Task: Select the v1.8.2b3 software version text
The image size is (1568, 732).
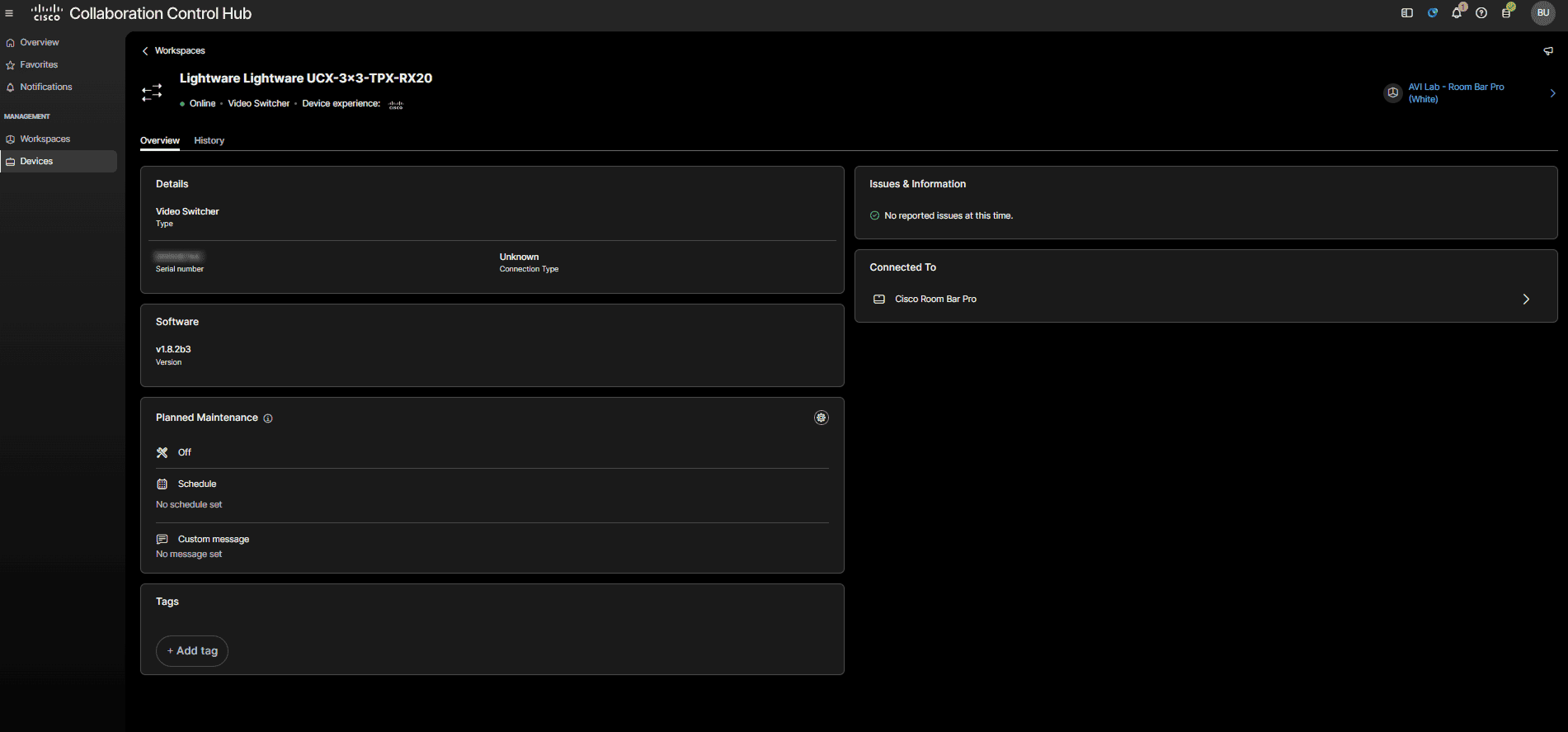Action: coord(173,349)
